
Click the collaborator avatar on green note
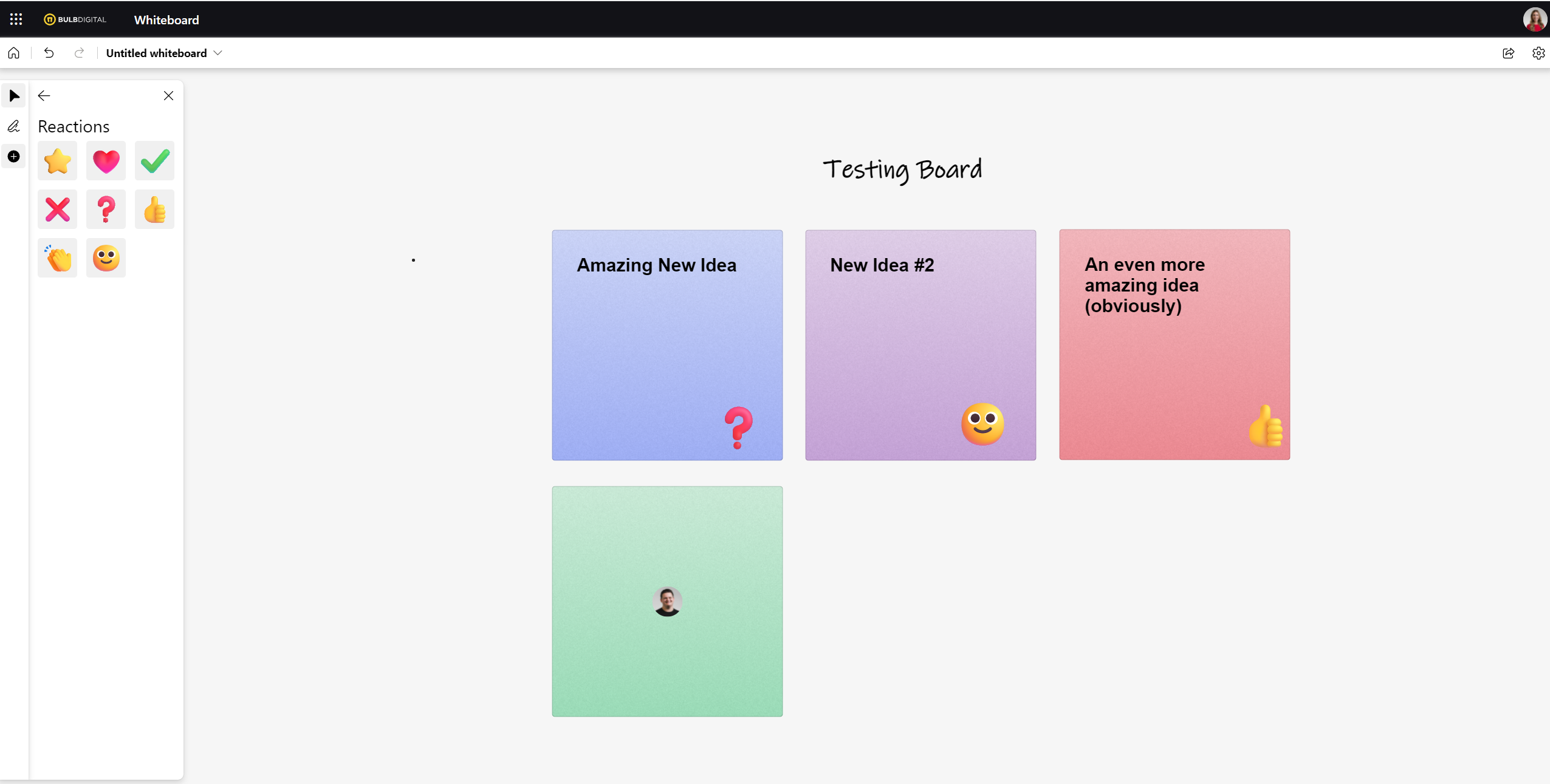point(667,602)
